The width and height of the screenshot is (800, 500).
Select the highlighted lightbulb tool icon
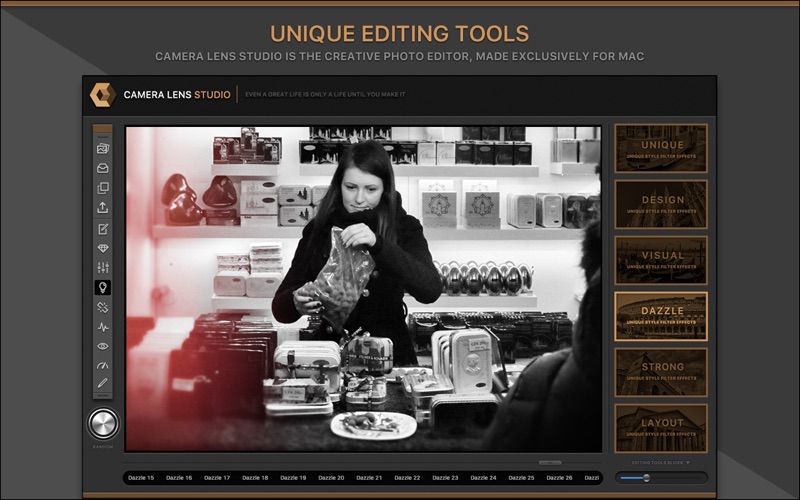coord(103,287)
